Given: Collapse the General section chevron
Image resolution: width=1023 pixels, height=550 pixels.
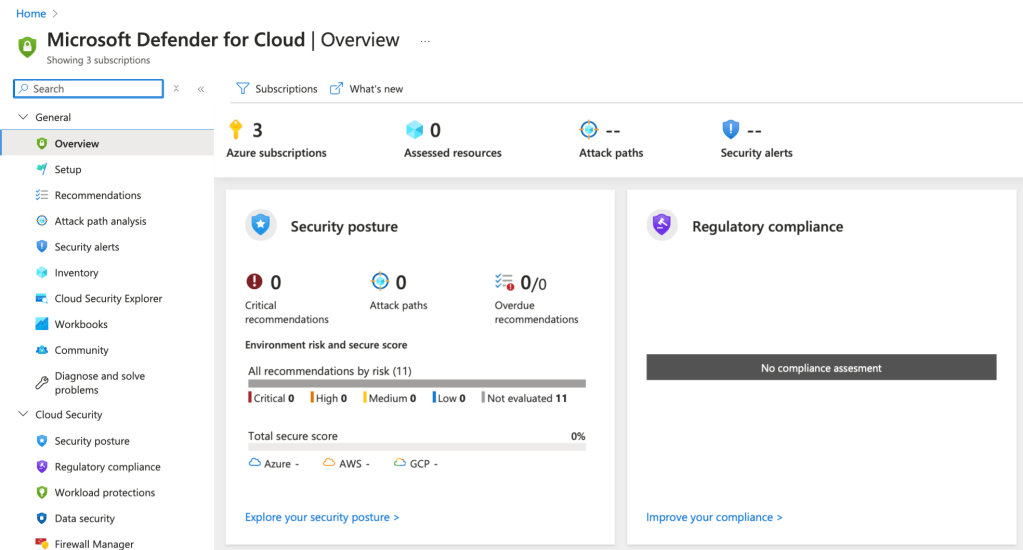Looking at the screenshot, I should [x=22, y=118].
